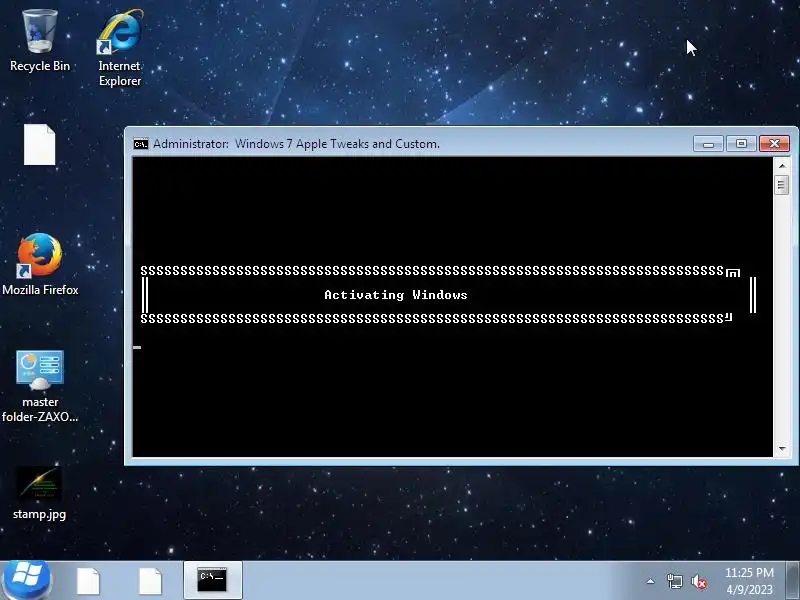Open the Windows Start orb
The height and width of the screenshot is (600, 800).
point(27,580)
